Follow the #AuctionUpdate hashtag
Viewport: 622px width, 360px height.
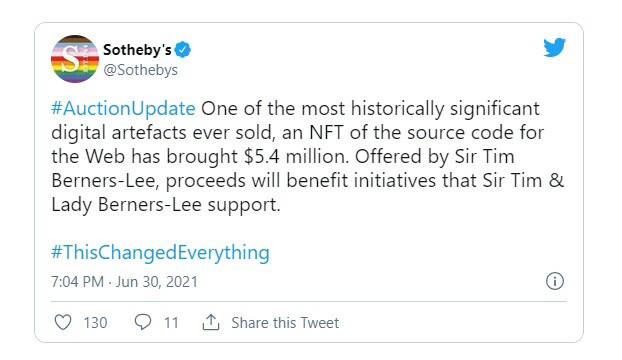(x=123, y=109)
